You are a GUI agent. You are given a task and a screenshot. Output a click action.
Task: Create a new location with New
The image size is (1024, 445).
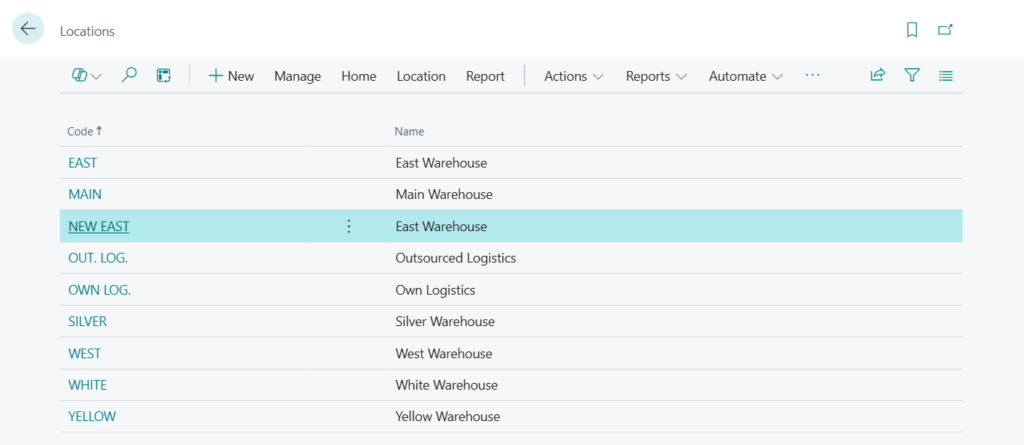[x=231, y=76]
